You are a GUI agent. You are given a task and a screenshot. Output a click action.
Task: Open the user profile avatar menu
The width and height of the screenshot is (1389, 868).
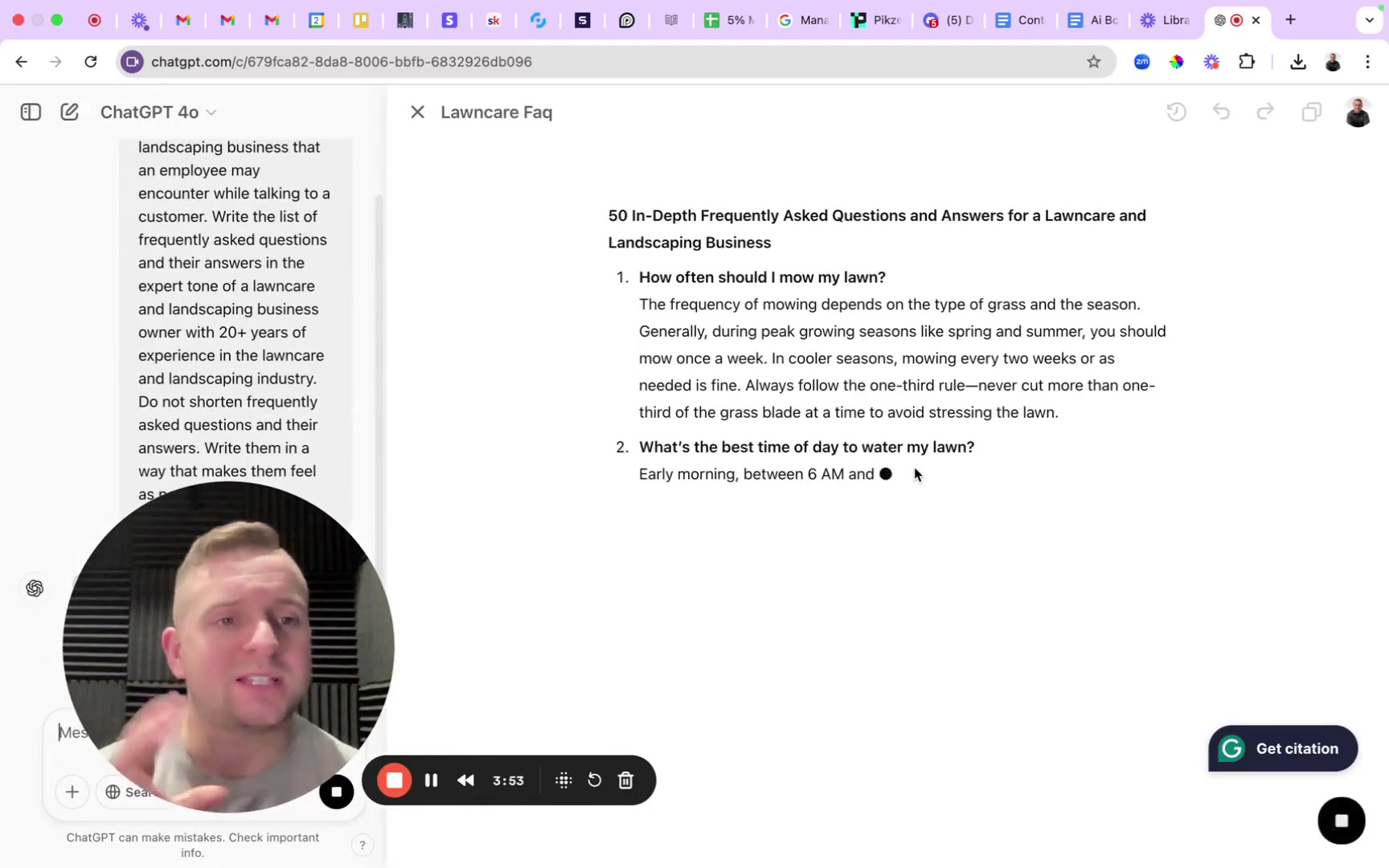1358,112
